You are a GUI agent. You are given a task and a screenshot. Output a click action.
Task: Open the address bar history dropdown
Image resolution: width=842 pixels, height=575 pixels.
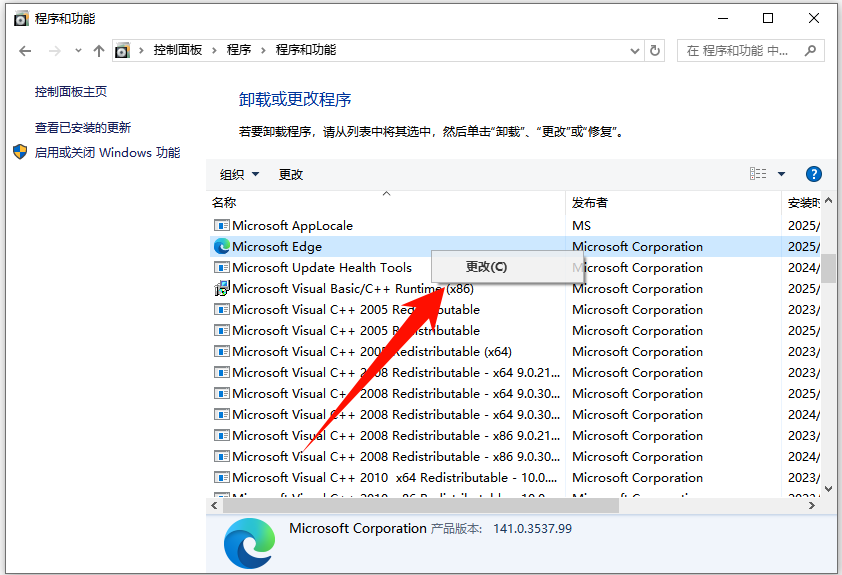[635, 51]
